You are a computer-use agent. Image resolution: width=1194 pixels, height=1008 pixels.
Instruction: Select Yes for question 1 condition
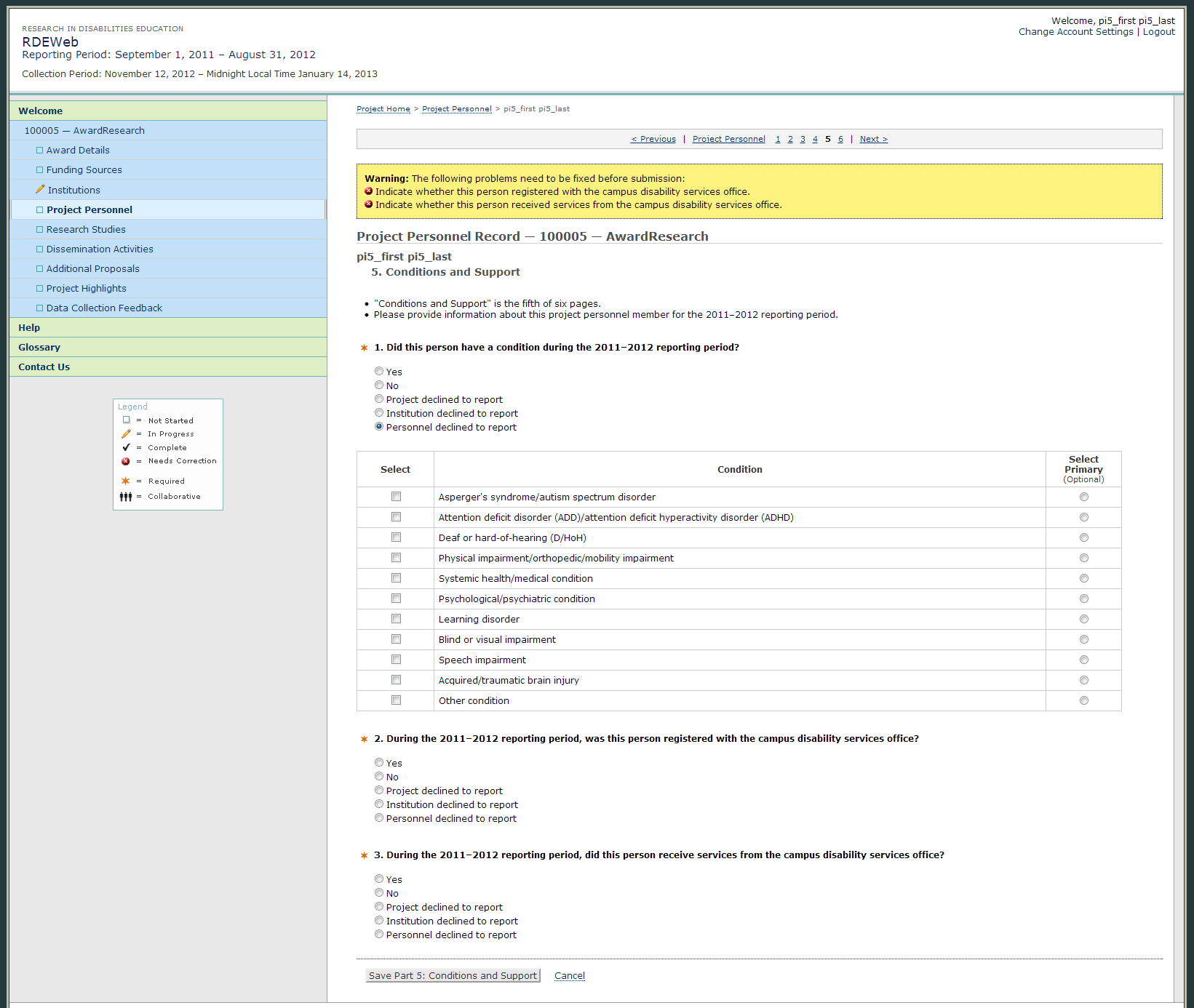[x=379, y=372]
